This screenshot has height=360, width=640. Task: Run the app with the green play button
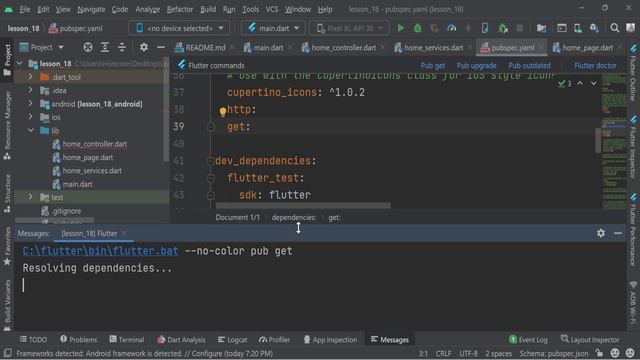401,28
